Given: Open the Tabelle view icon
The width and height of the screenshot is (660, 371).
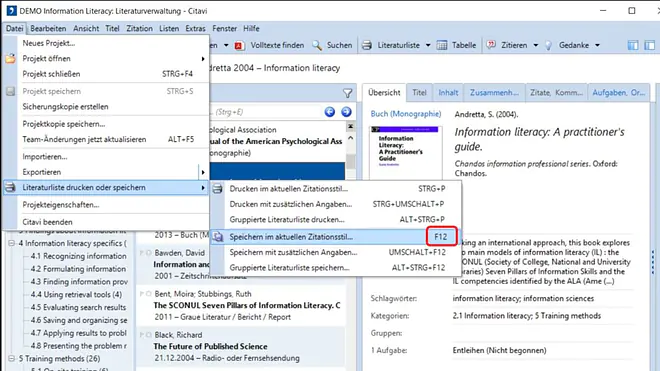Looking at the screenshot, I should (442, 45).
